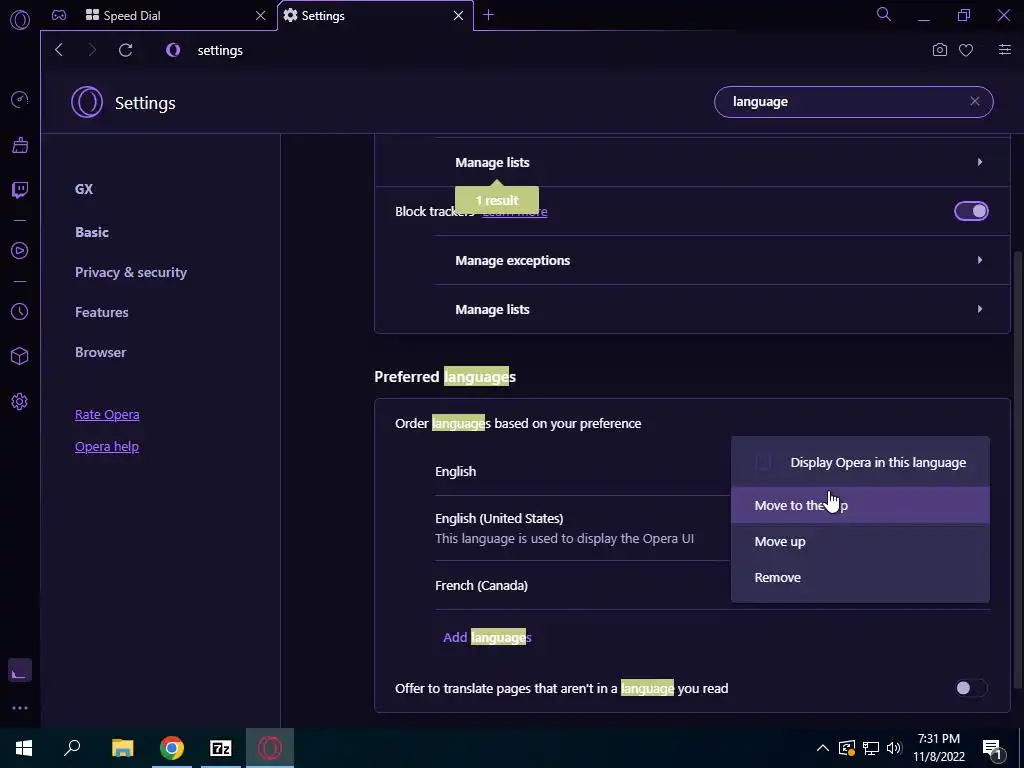Screen dimensions: 1024x768
Task: Open GX settings section
Action: (x=84, y=189)
